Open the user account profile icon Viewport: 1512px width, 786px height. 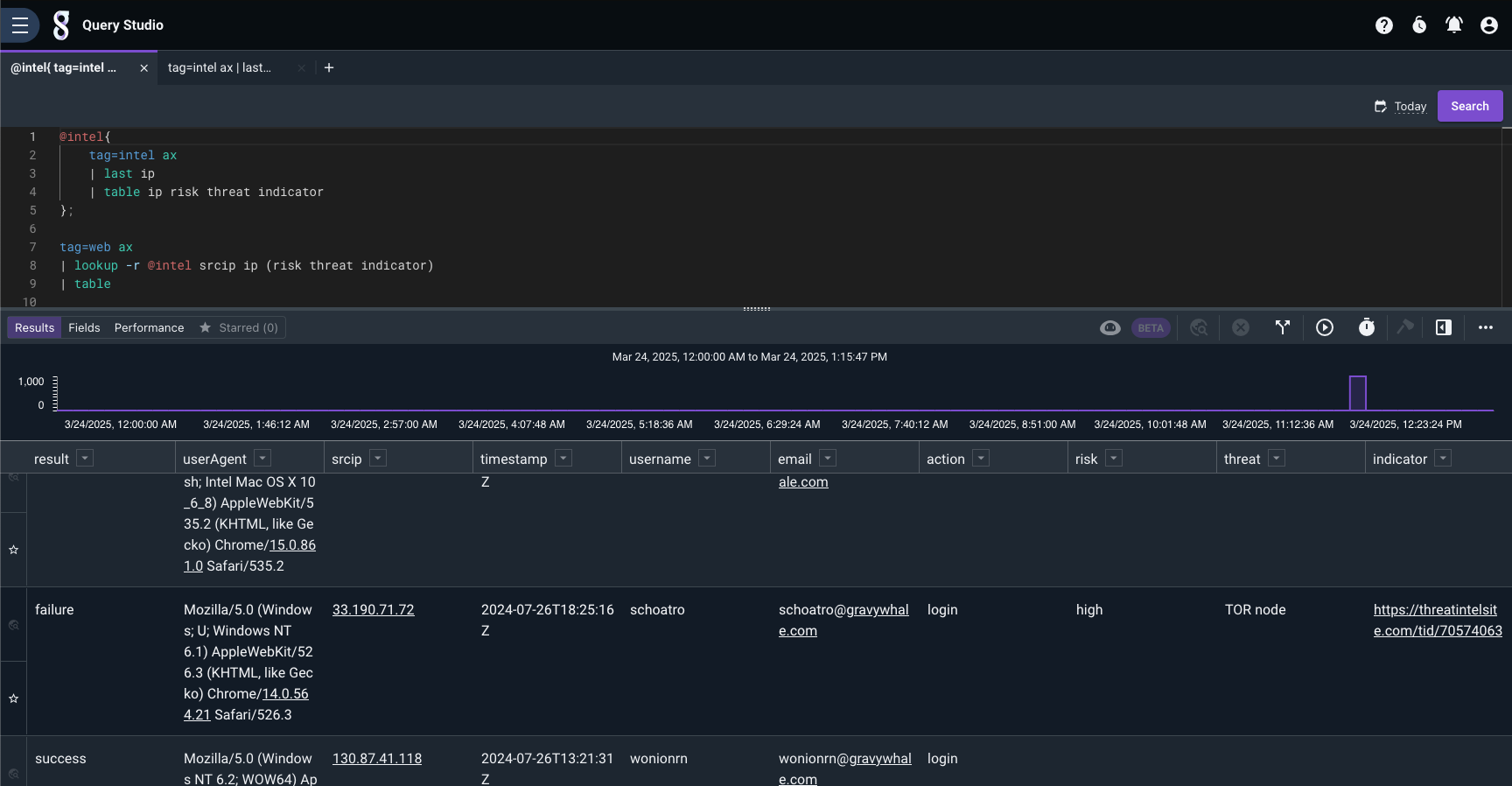point(1489,25)
